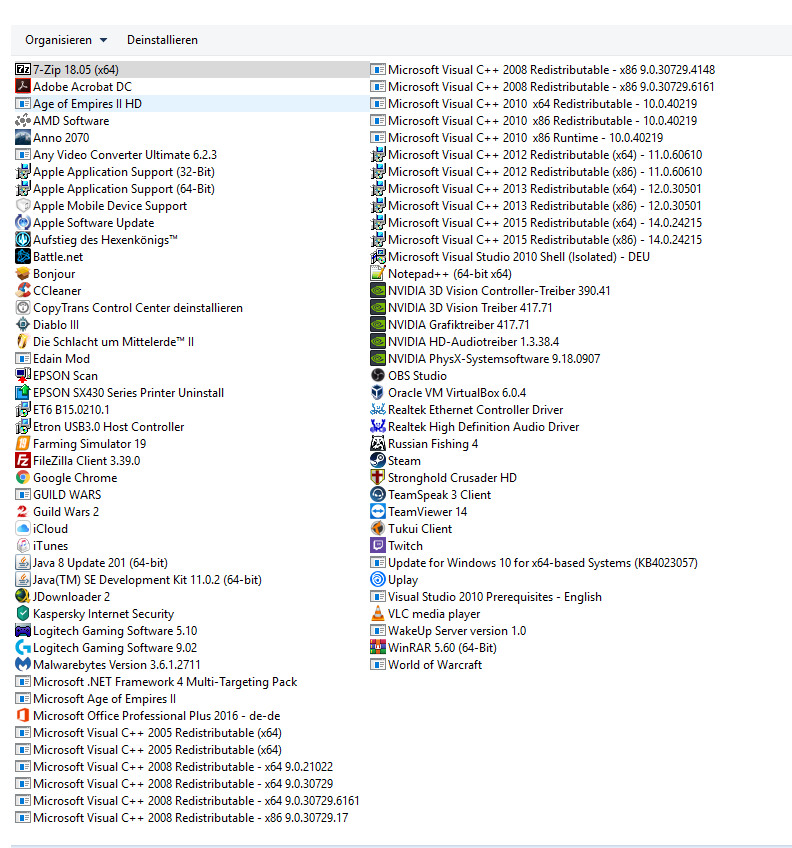The width and height of the screenshot is (792, 848).
Task: Select 'NVIDIA PhysX-Systemsoftware 9.18.0907'
Action: coord(485,359)
